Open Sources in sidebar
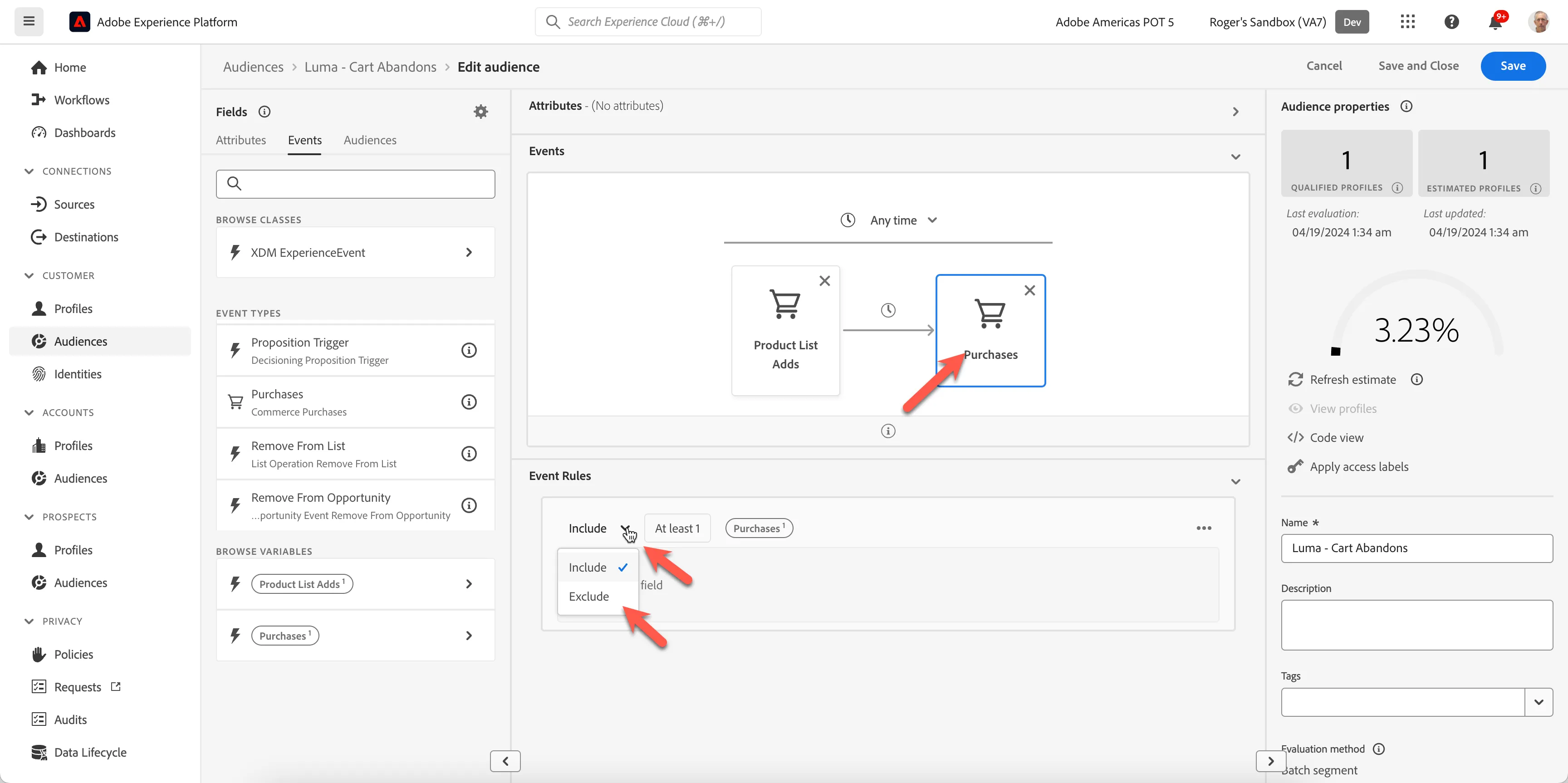The width and height of the screenshot is (1568, 783). click(x=73, y=204)
